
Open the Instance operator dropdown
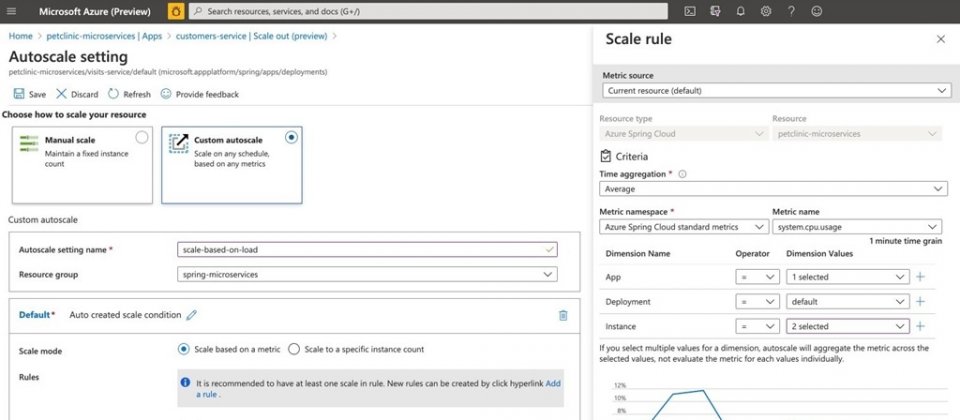coord(757,326)
